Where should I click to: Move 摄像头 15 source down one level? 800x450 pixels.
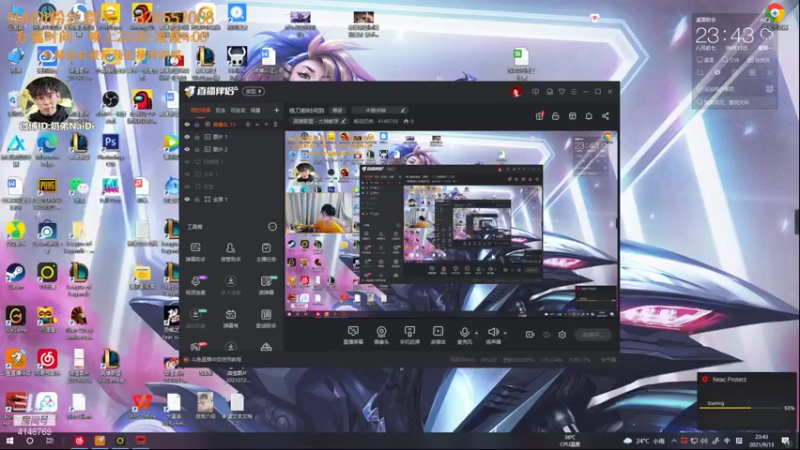(266, 124)
